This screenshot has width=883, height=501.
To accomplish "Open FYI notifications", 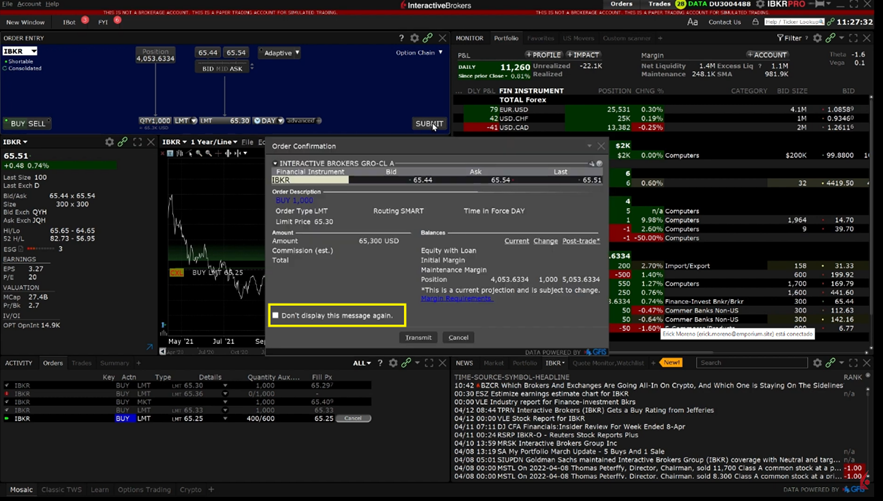I will coord(103,21).
